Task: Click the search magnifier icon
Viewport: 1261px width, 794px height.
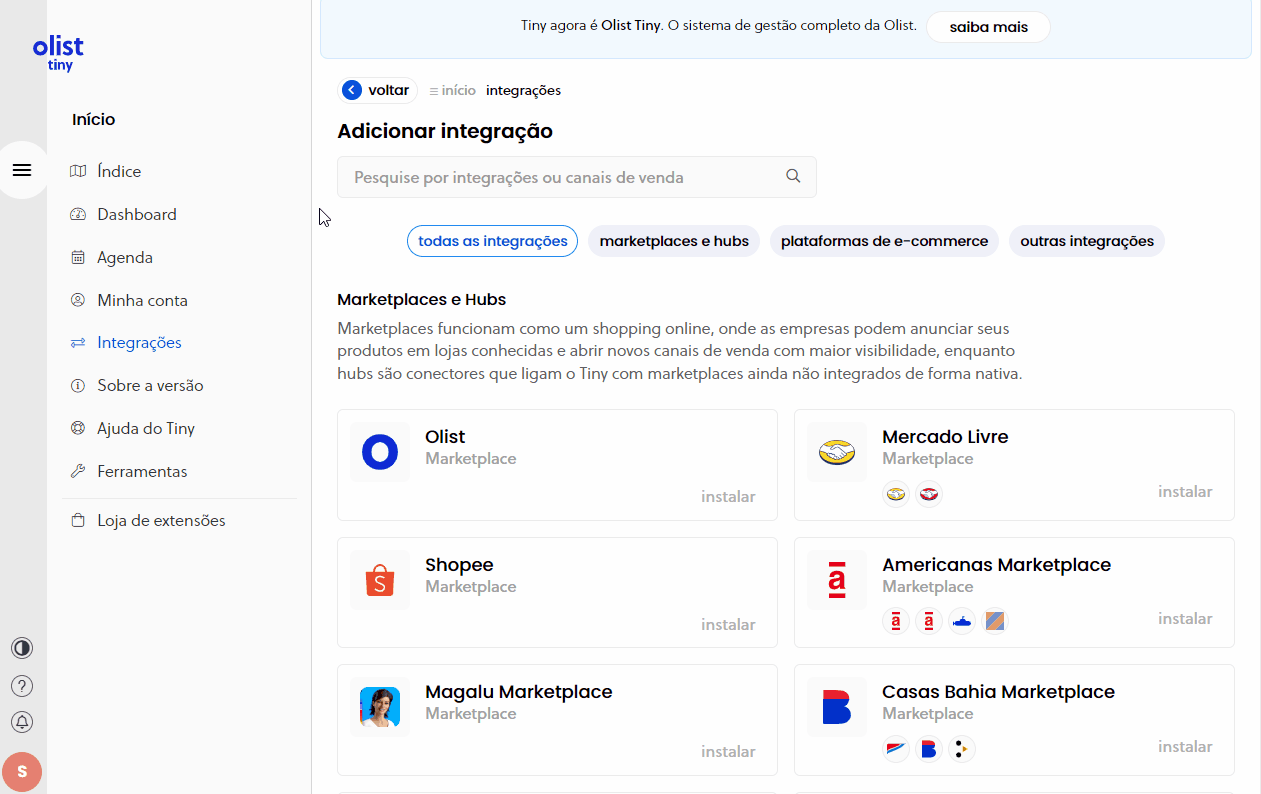Action: tap(793, 176)
